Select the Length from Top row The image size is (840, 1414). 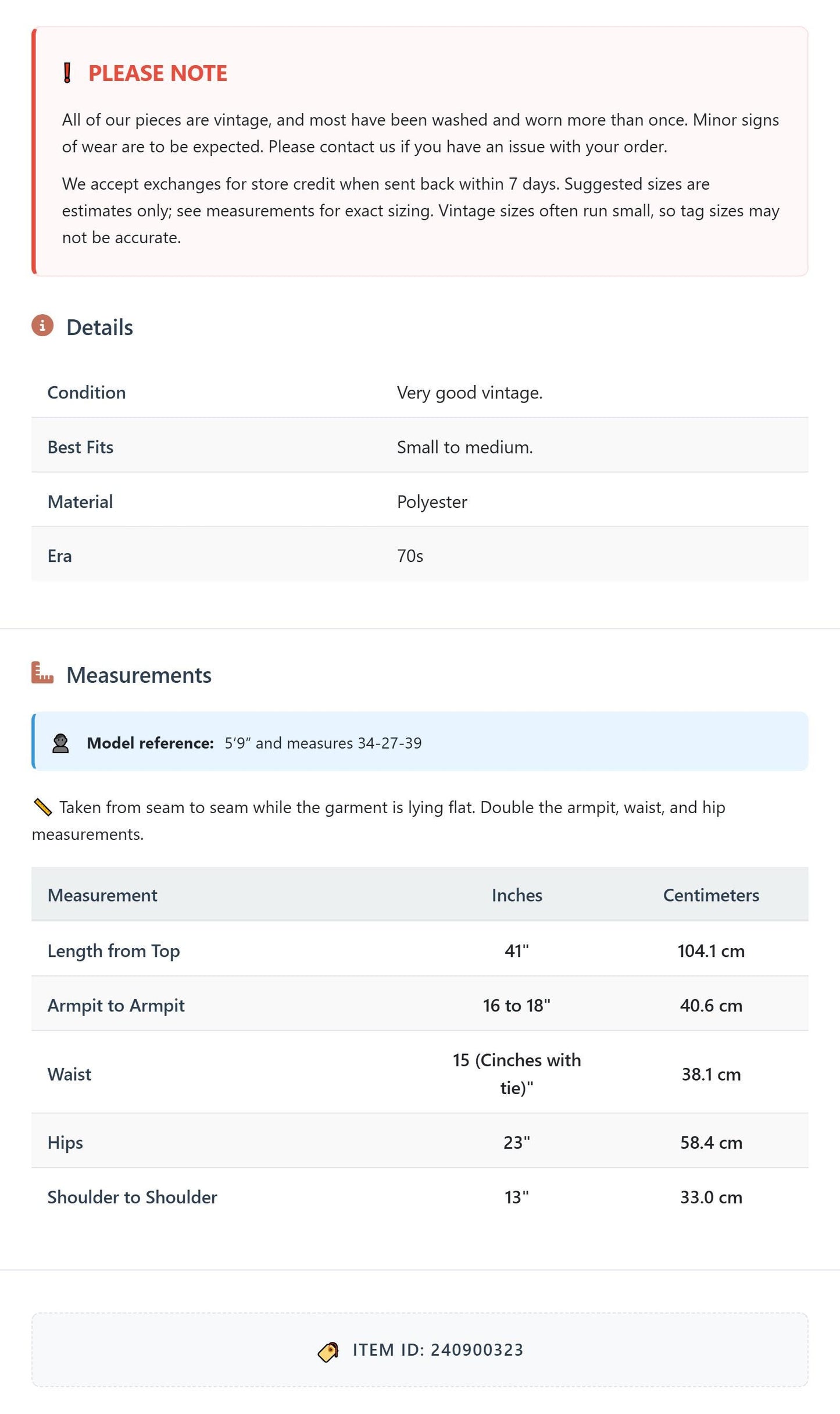pyautogui.click(x=420, y=951)
